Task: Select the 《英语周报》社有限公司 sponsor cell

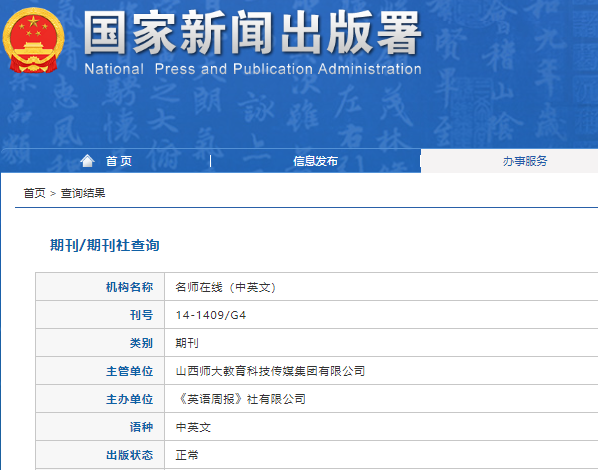Action: [381, 399]
